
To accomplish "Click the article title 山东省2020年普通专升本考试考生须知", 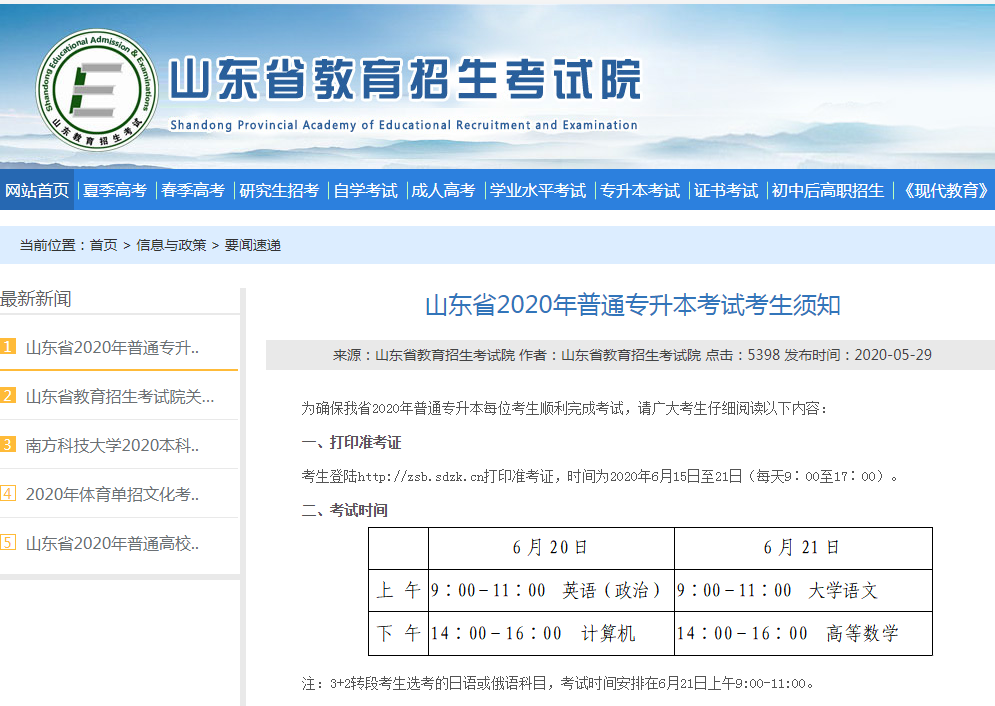I will click(x=633, y=305).
